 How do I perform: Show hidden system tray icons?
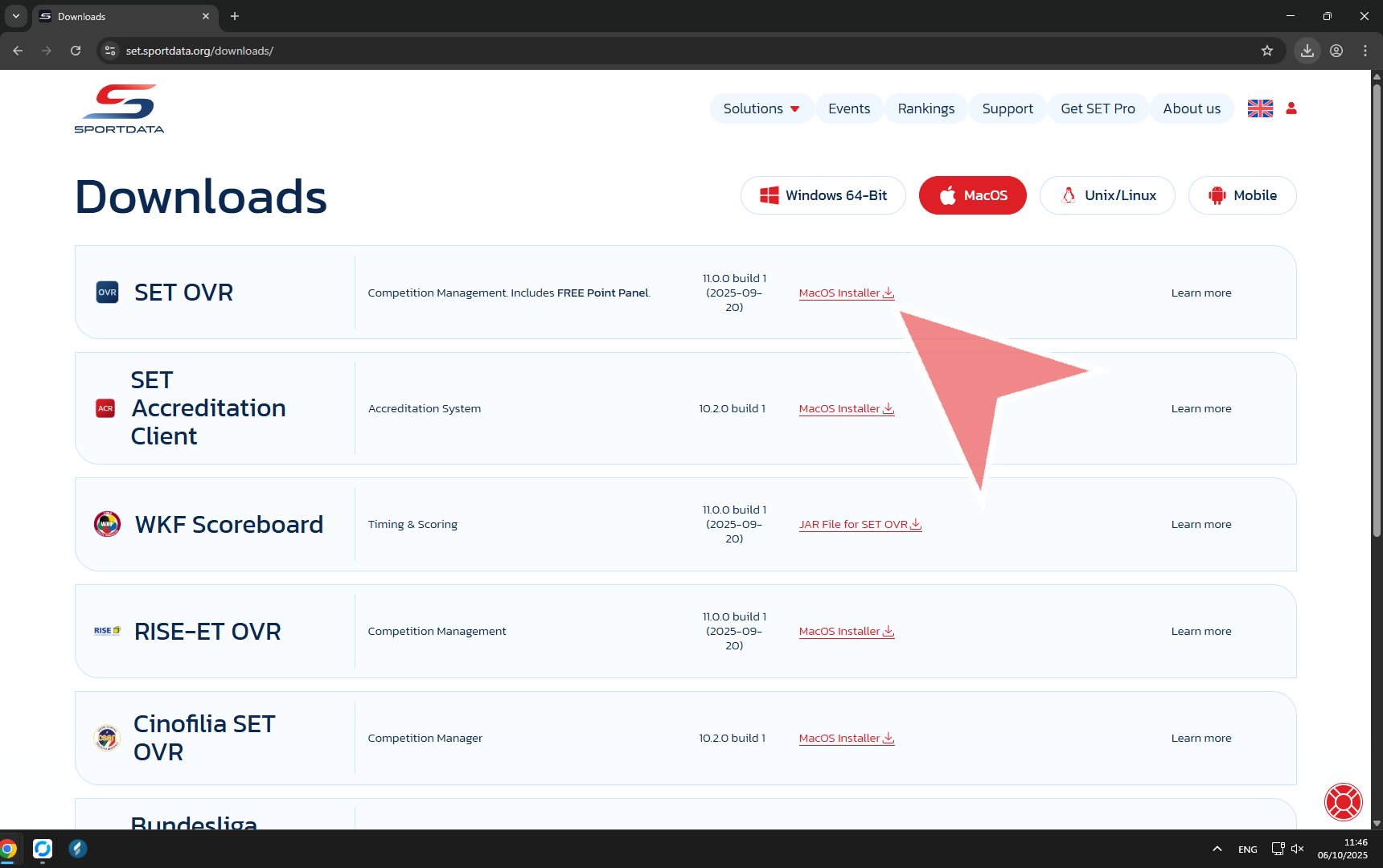point(1217,849)
